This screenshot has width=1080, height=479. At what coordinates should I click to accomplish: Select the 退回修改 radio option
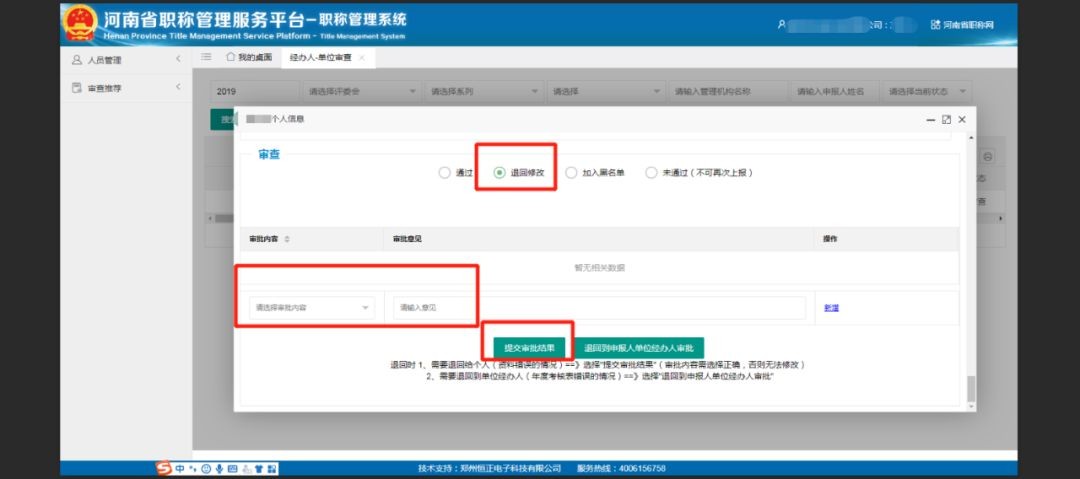click(x=519, y=173)
